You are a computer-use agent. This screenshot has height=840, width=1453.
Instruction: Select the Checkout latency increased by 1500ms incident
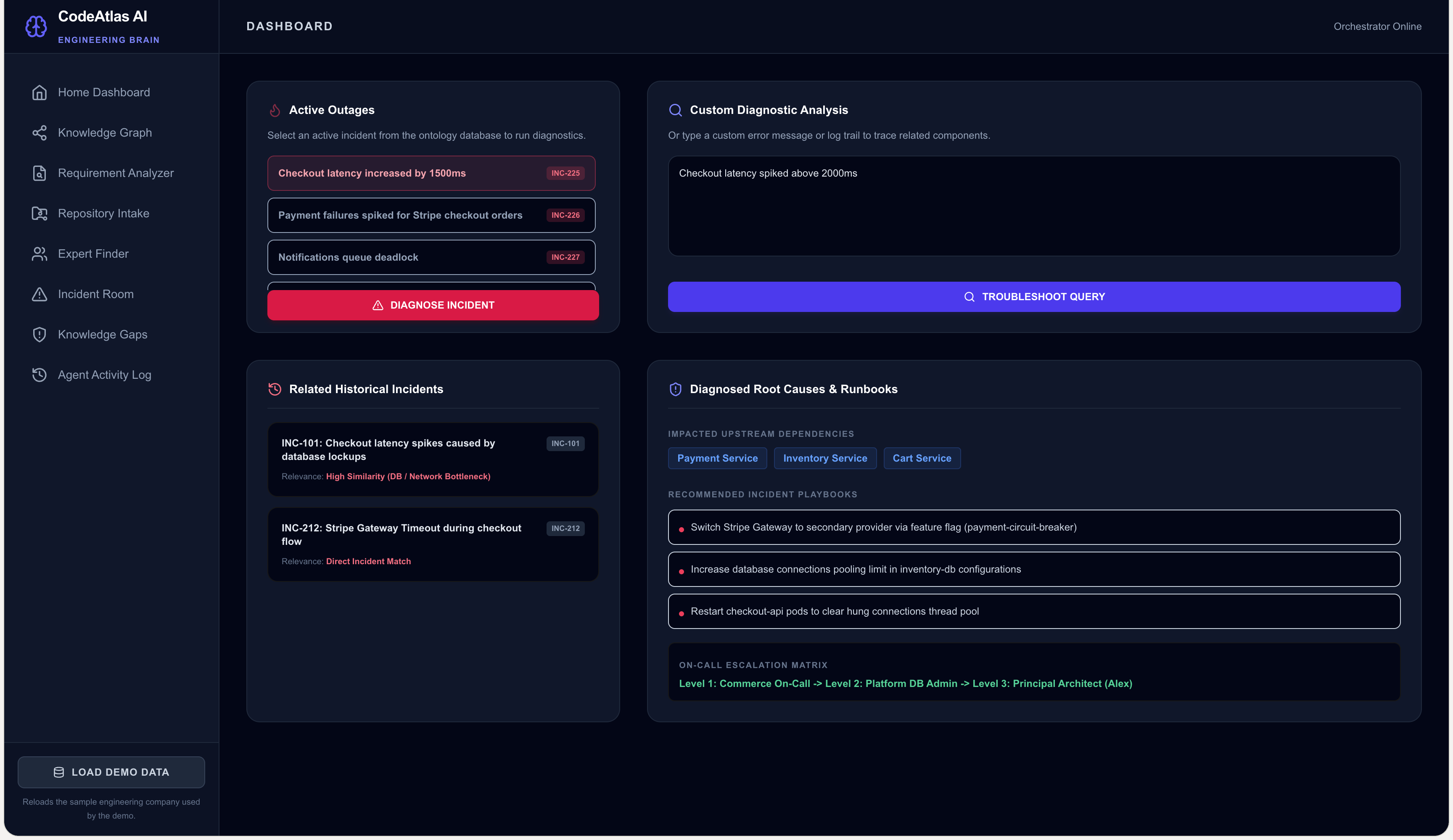click(x=431, y=173)
